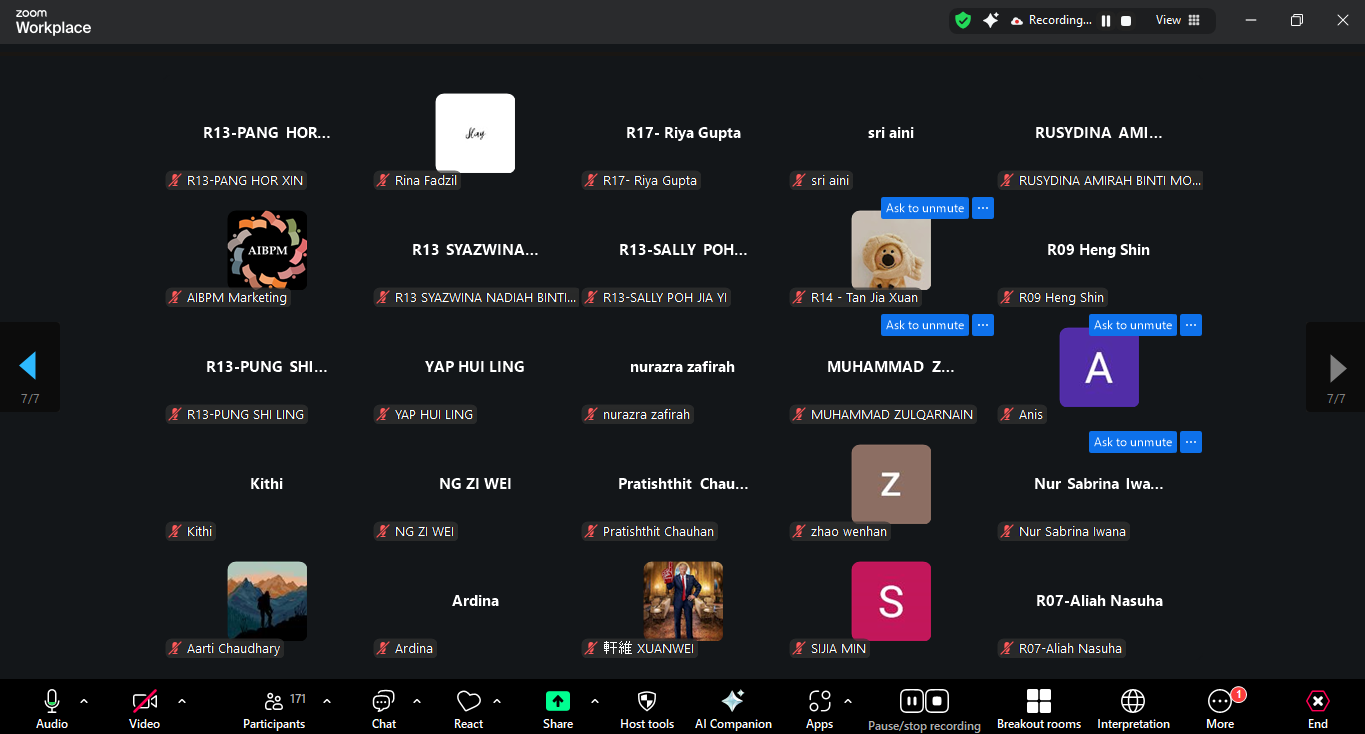This screenshot has width=1365, height=734.
Task: Click Ask to unmute for Anis
Action: pos(1132,325)
